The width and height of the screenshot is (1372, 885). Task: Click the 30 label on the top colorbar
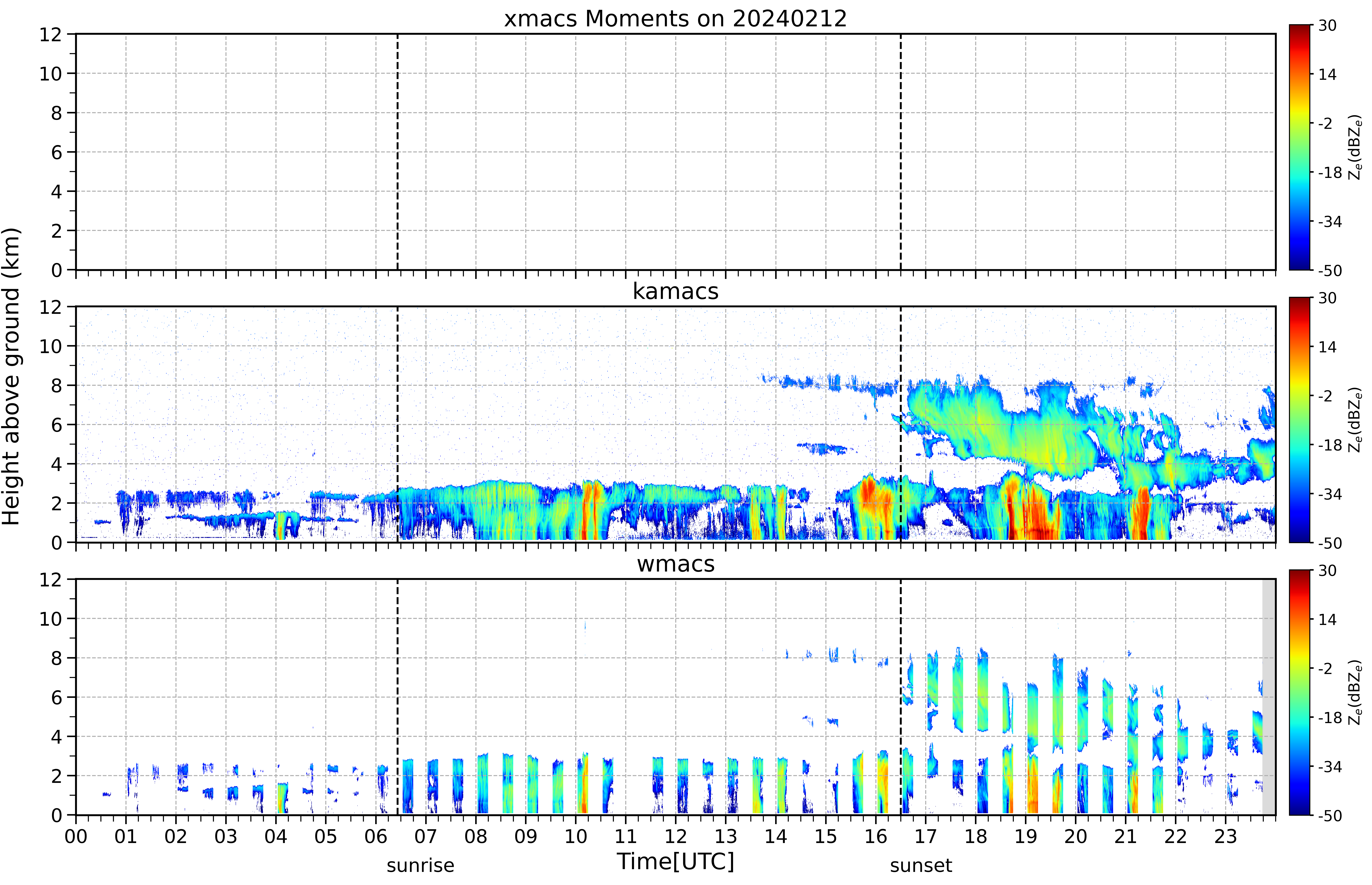(x=1327, y=25)
